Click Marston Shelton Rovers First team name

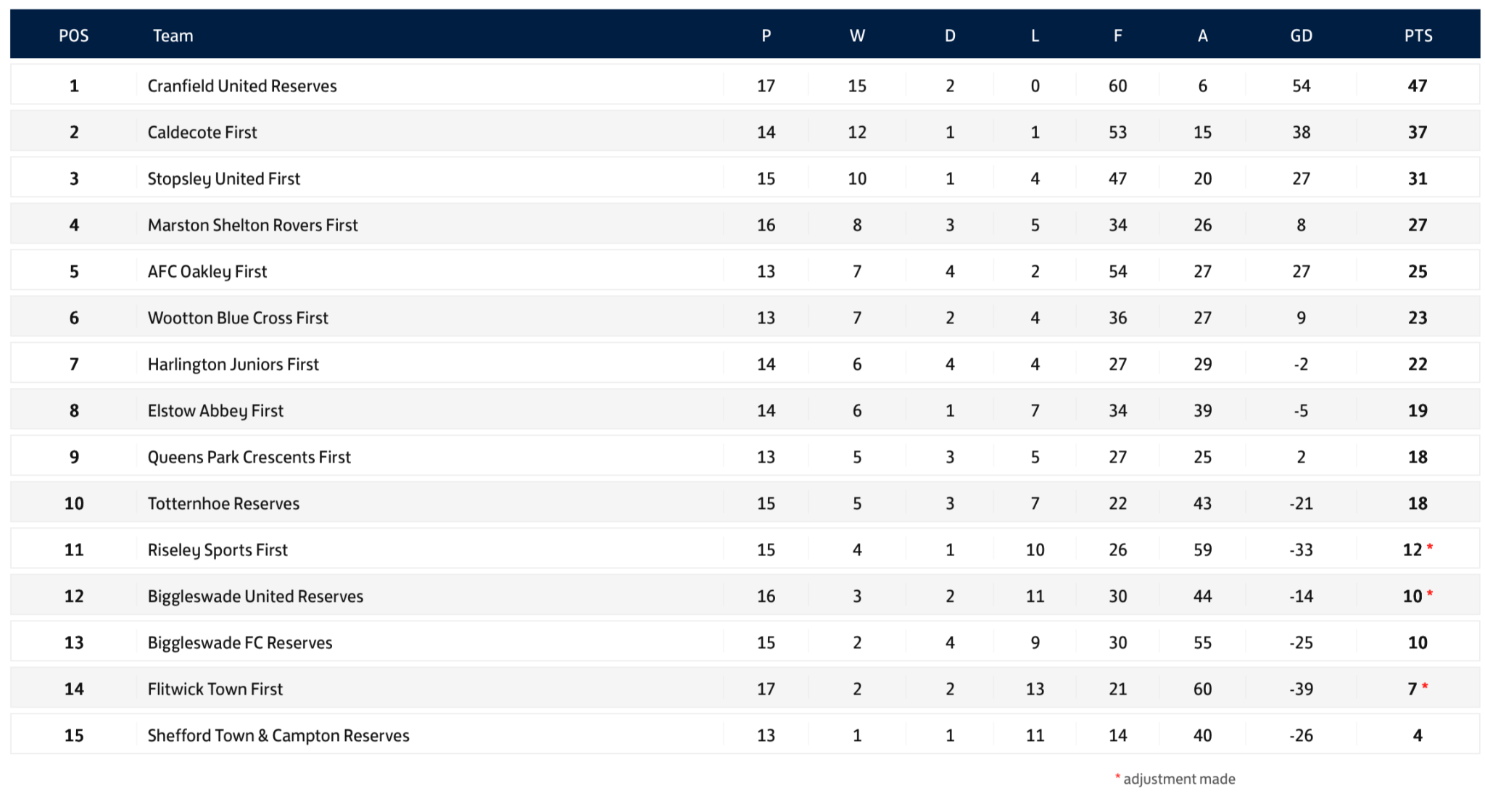point(252,225)
